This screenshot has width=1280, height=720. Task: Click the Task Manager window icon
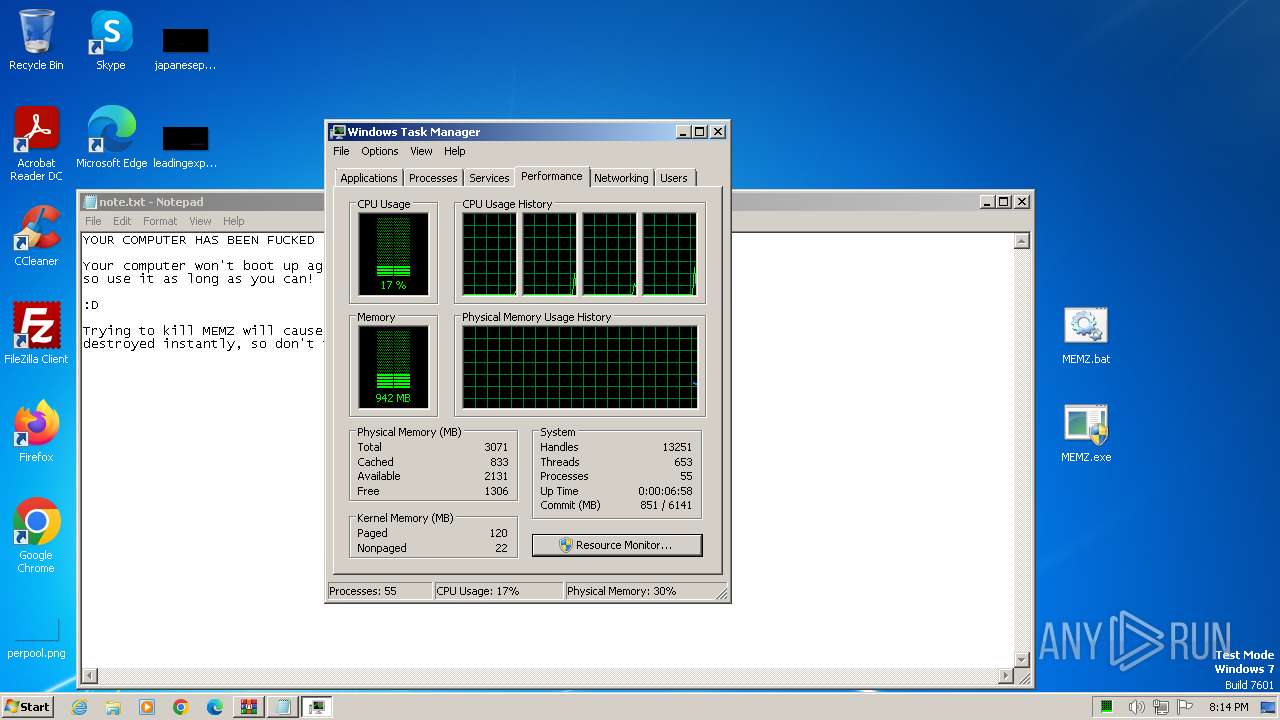click(x=338, y=132)
